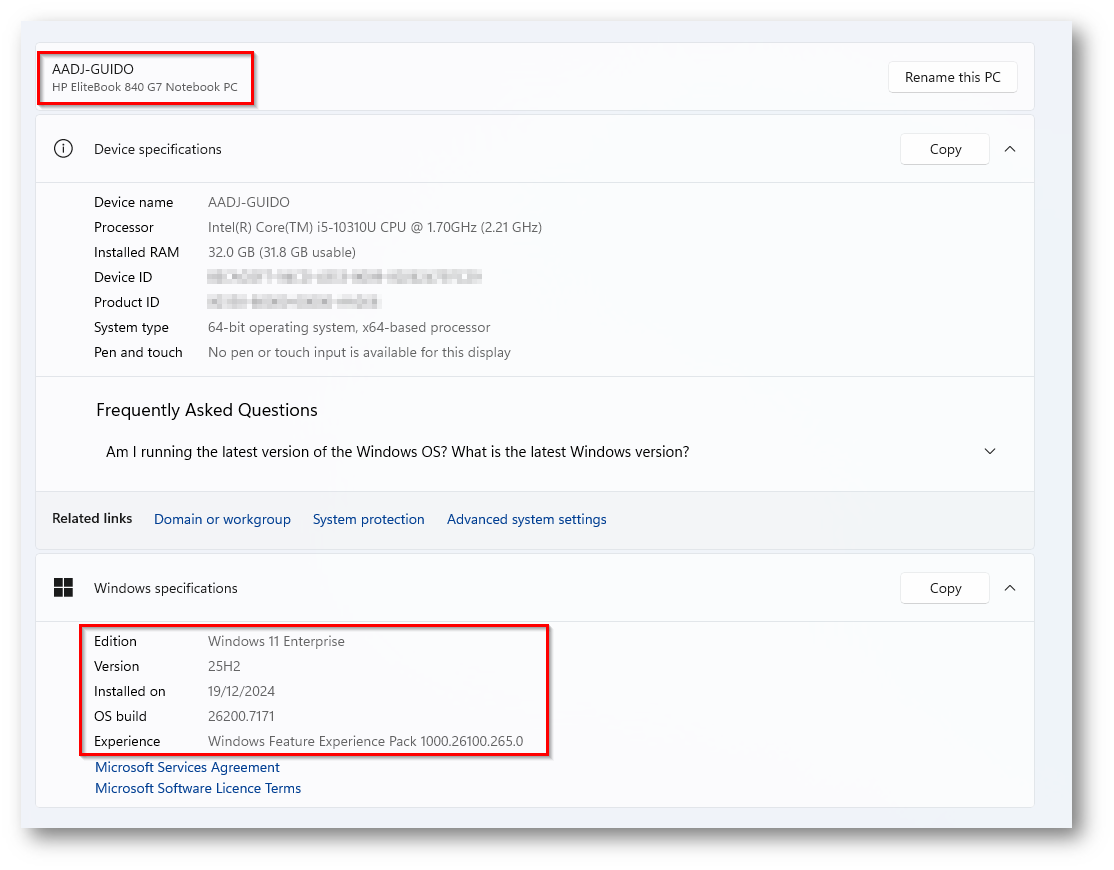Click the Windows logo icon
The height and width of the screenshot is (870, 1114).
[x=63, y=588]
